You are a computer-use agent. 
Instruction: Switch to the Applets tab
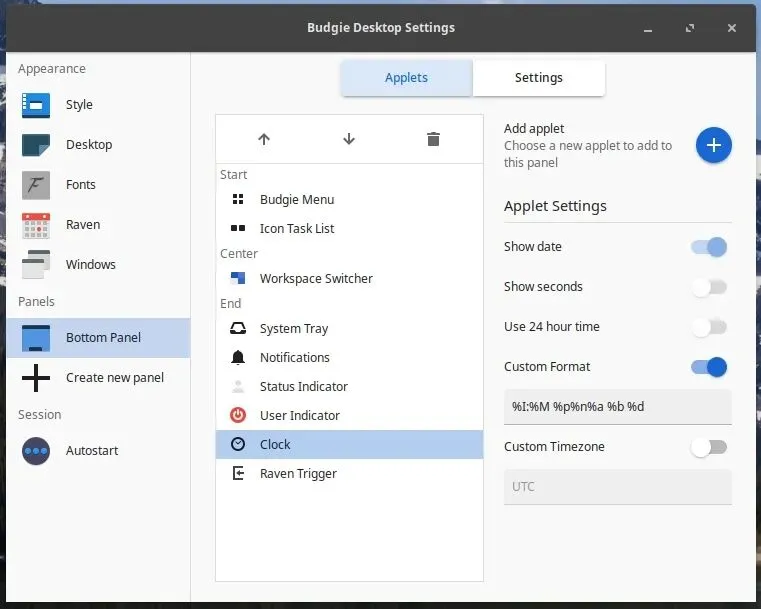coord(406,78)
